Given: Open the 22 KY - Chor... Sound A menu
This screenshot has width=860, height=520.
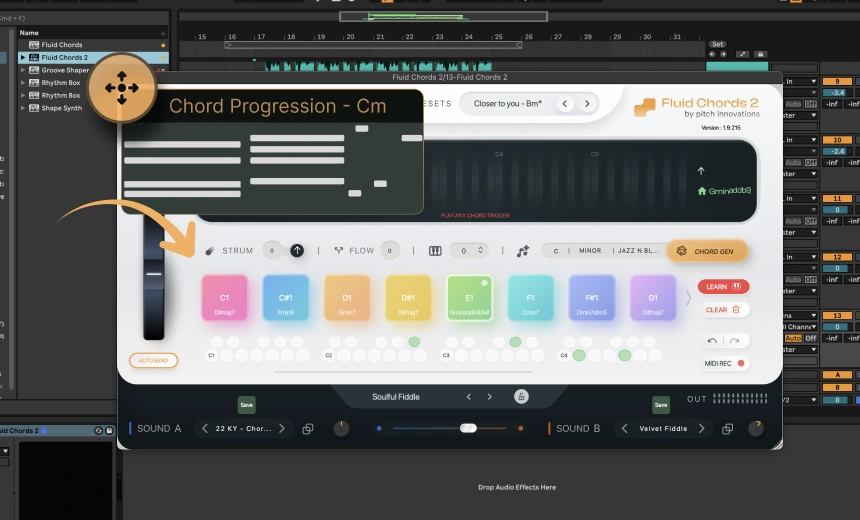Looking at the screenshot, I should [x=244, y=428].
